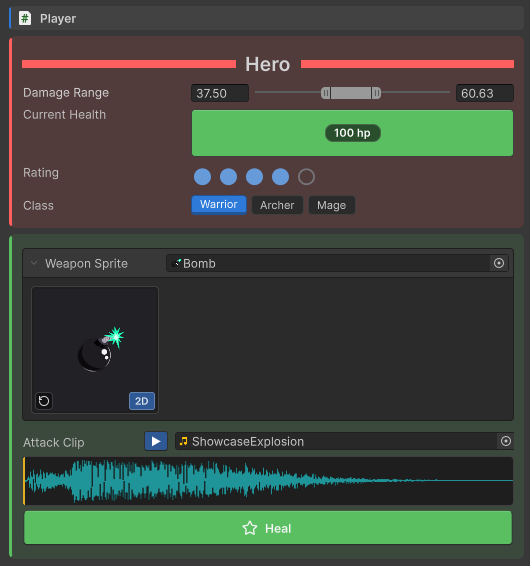Play the ShowcaseExplosion audio clip

(156, 441)
